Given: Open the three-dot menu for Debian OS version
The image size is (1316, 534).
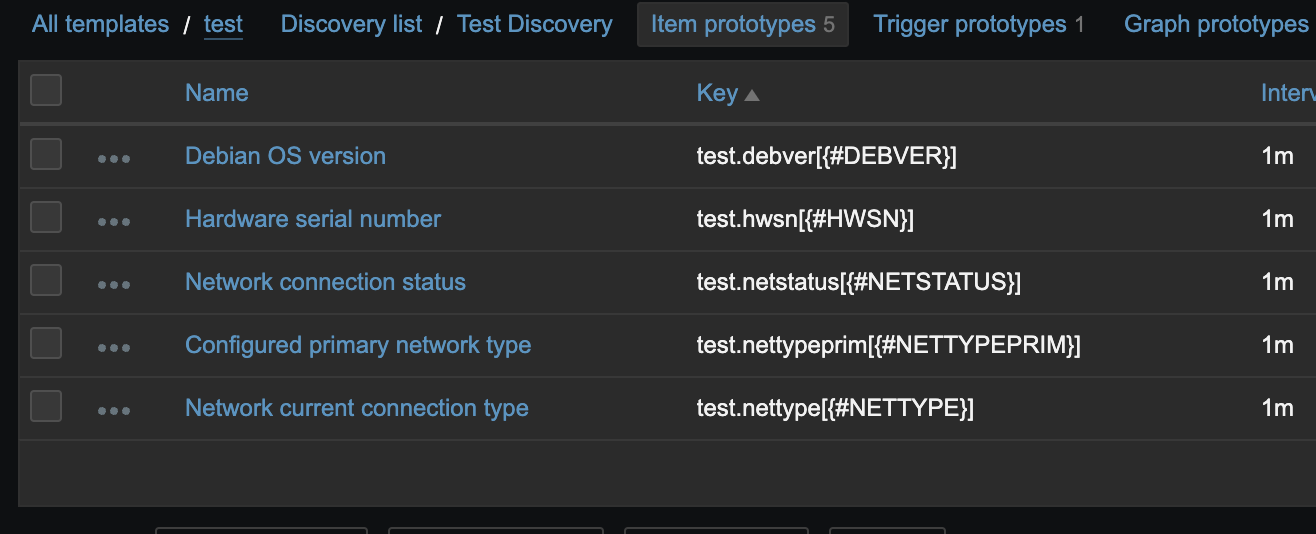Looking at the screenshot, I should coord(114,158).
